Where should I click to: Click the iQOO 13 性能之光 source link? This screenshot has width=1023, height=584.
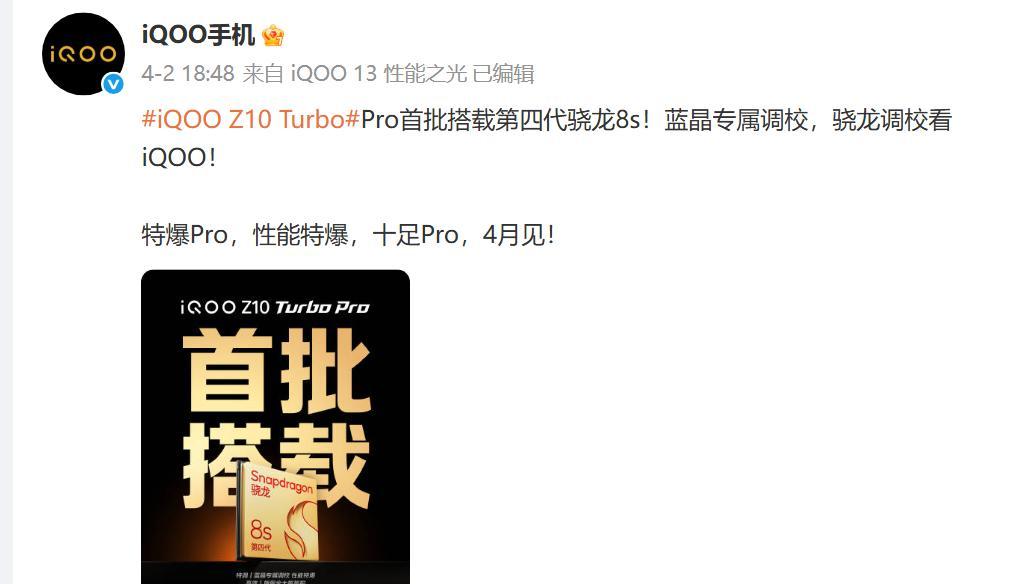[x=378, y=74]
